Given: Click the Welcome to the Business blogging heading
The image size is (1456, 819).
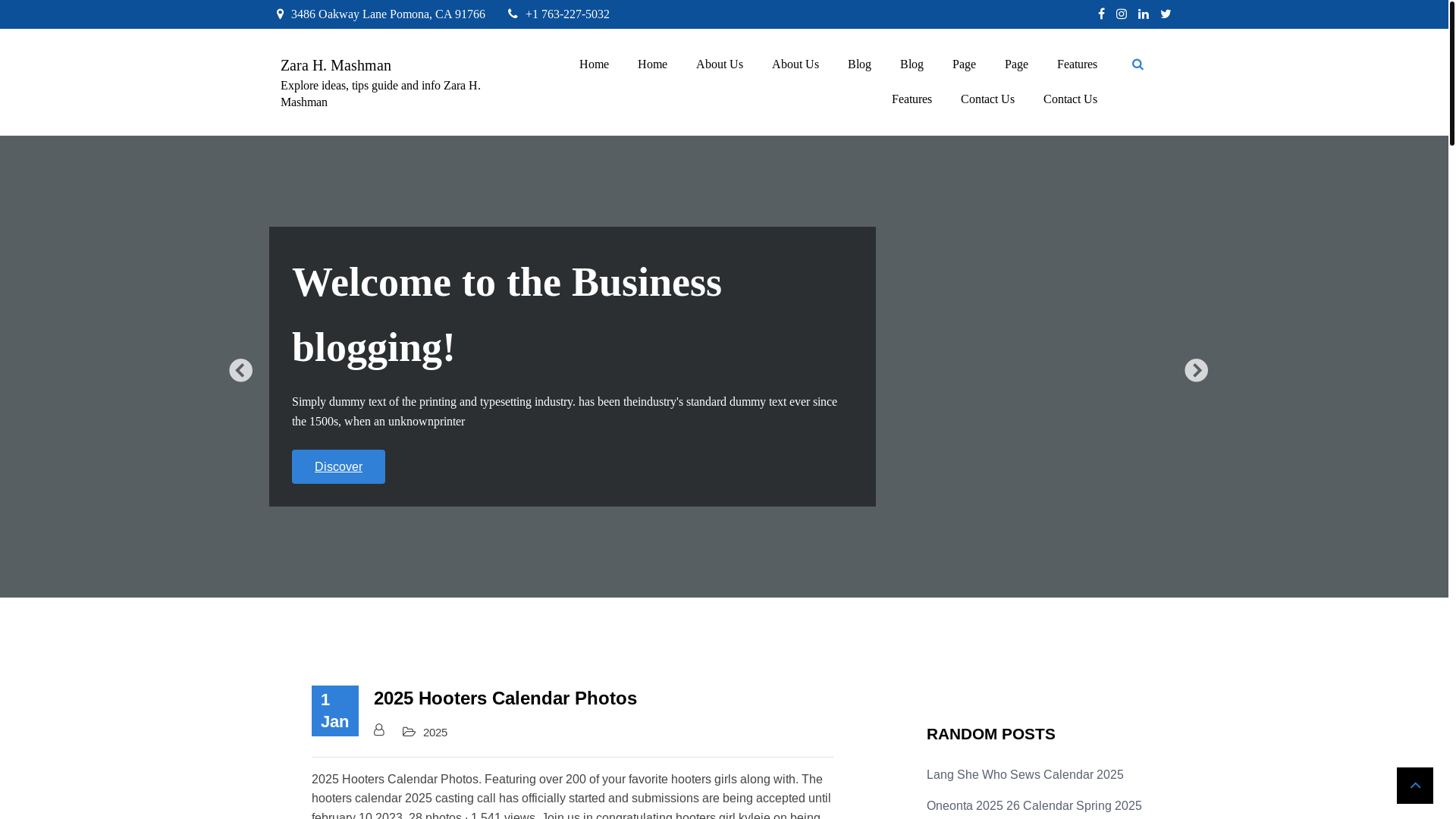Looking at the screenshot, I should pos(507,315).
